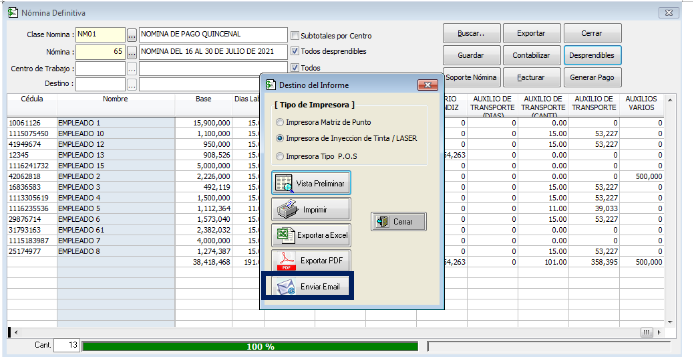Click the Nómina number field showing 65

[x=100, y=52]
